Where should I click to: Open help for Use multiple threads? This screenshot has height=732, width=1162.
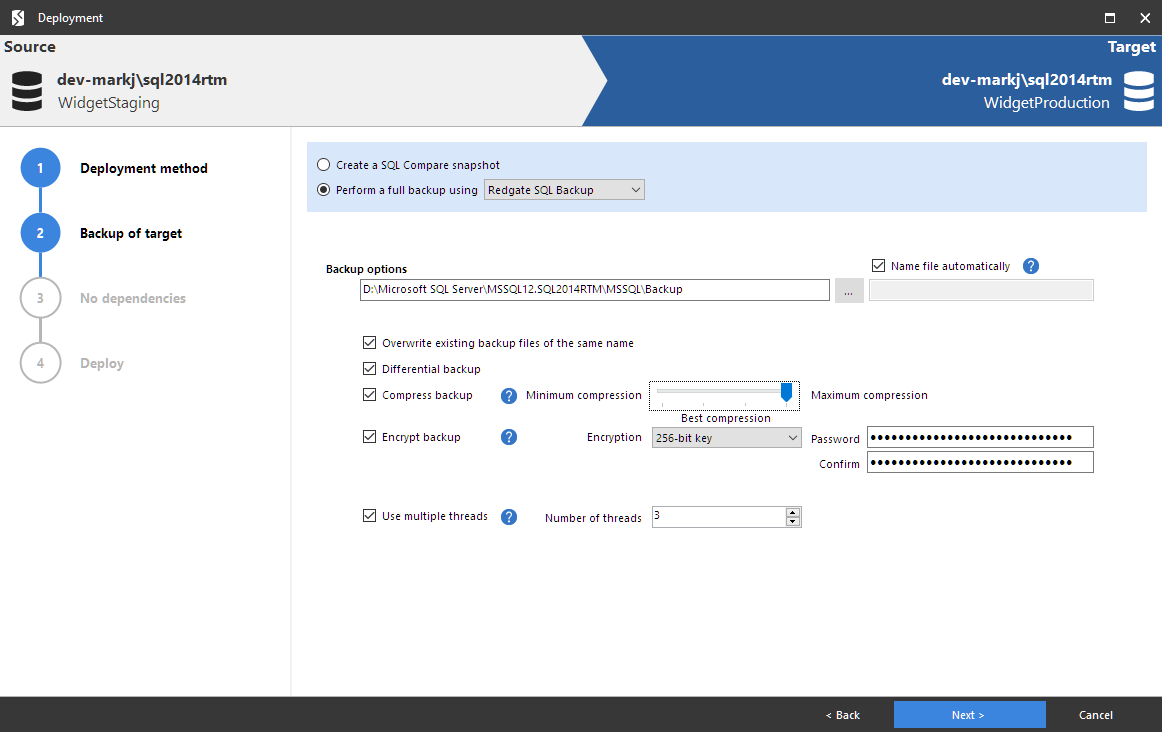click(509, 516)
